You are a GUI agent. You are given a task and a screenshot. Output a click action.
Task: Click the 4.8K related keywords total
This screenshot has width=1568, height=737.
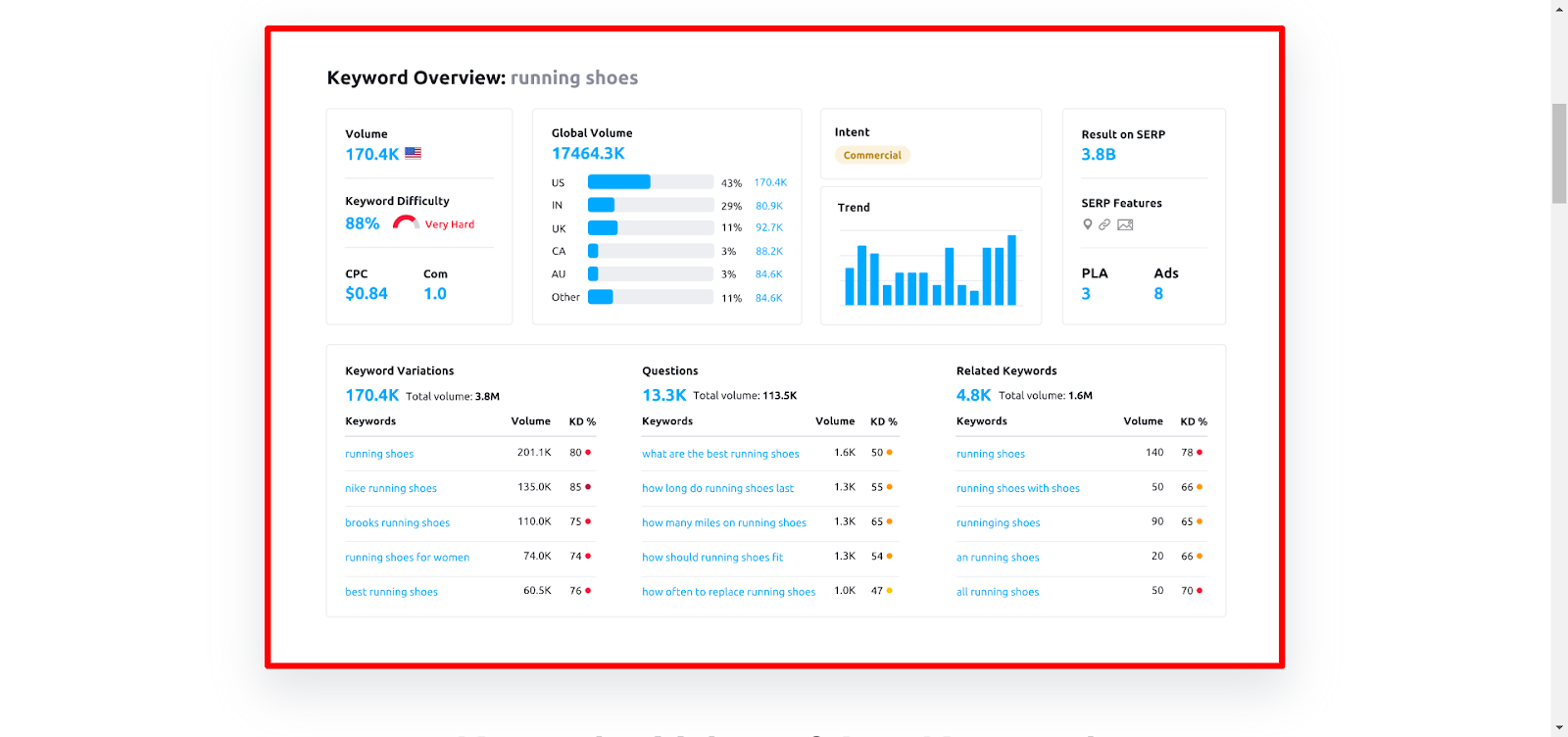[973, 395]
